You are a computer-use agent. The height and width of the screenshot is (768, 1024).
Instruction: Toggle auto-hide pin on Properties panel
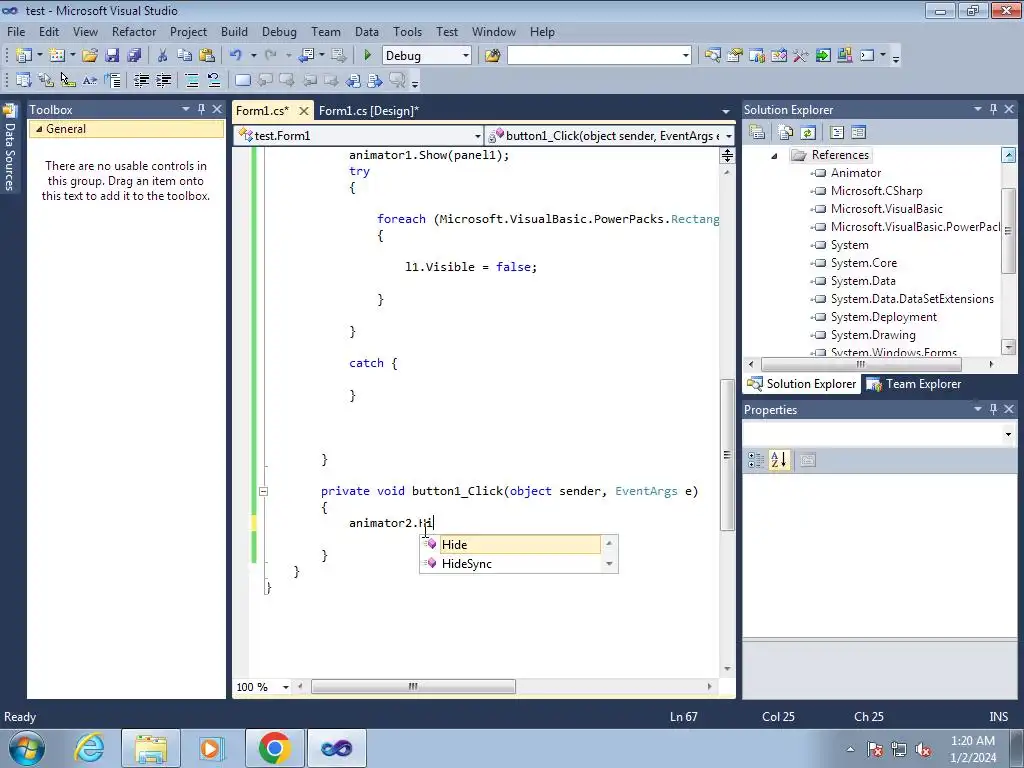[993, 409]
